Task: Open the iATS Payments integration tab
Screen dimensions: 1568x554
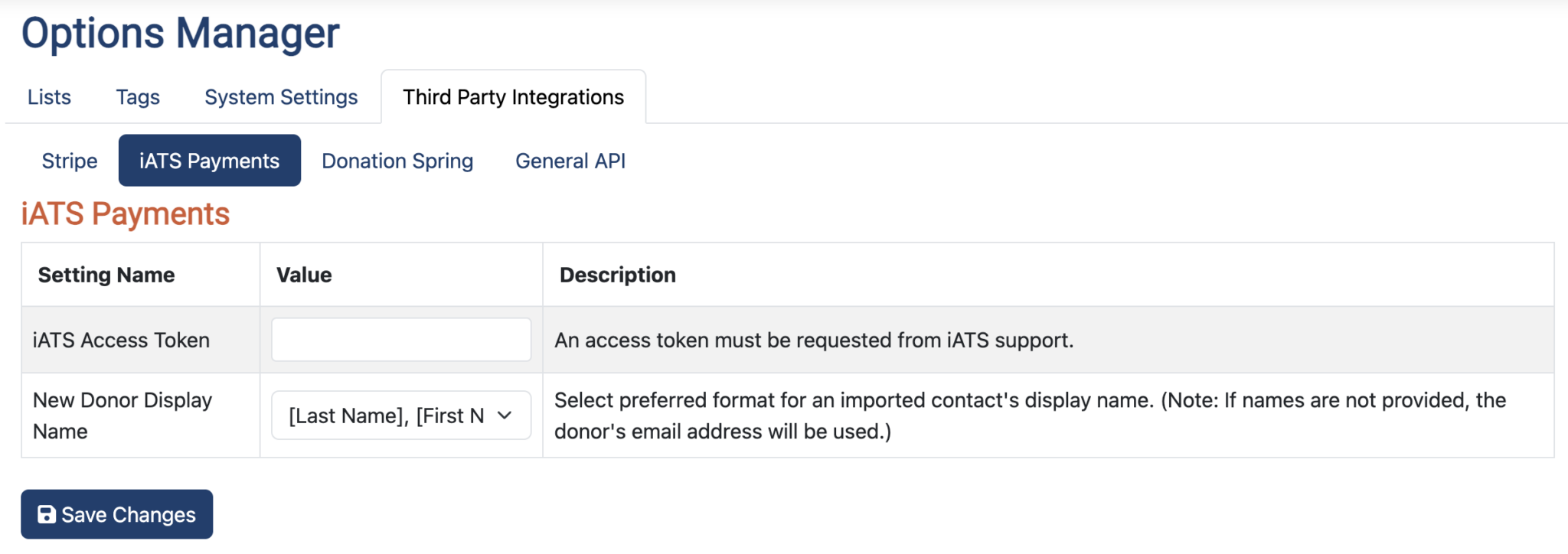Action: point(208,161)
